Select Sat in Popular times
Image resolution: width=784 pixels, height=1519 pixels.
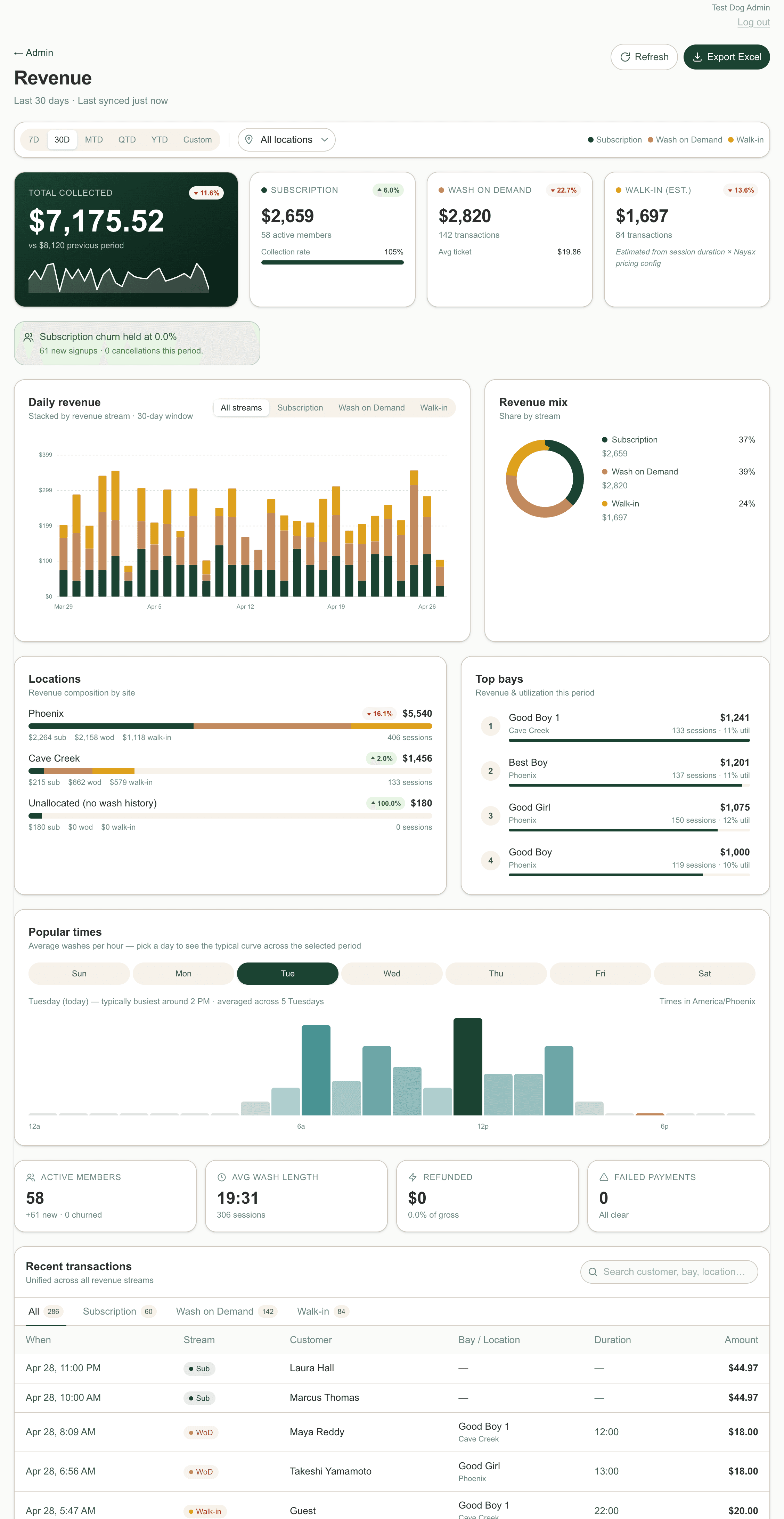[704, 974]
